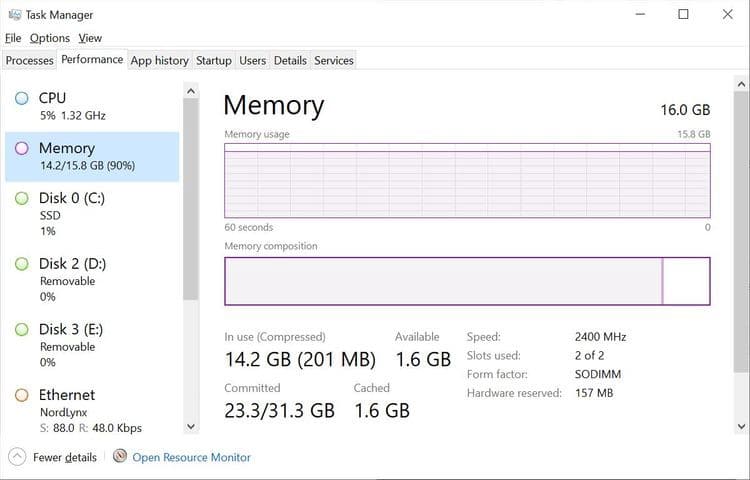
Task: Open the Services tab
Action: (334, 61)
